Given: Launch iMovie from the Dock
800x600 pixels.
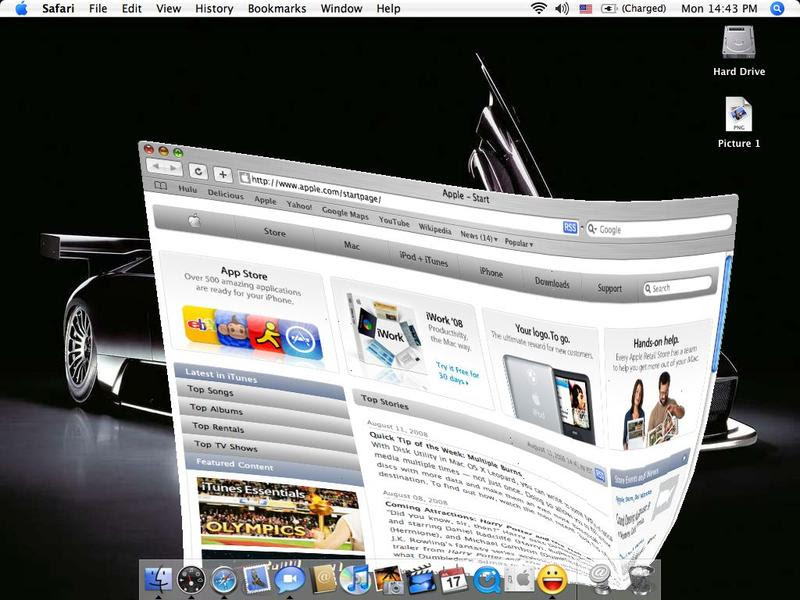Looking at the screenshot, I should point(420,580).
